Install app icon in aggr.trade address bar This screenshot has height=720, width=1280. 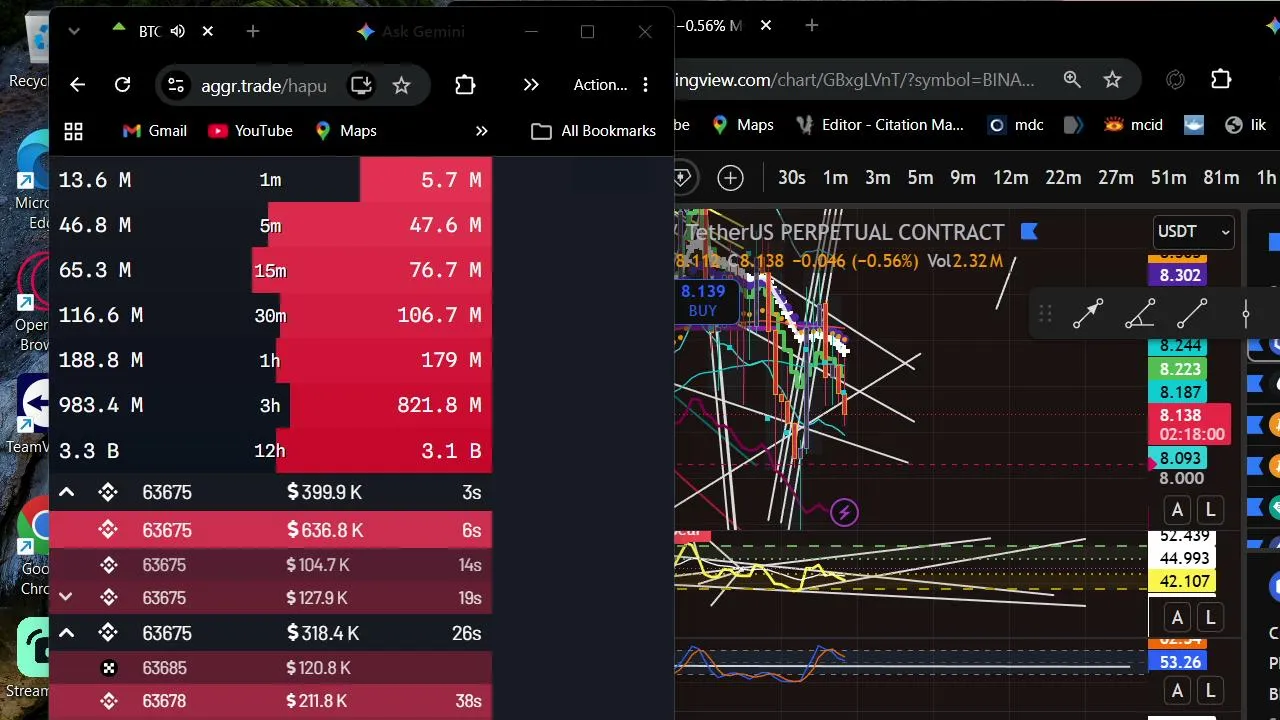(x=361, y=85)
